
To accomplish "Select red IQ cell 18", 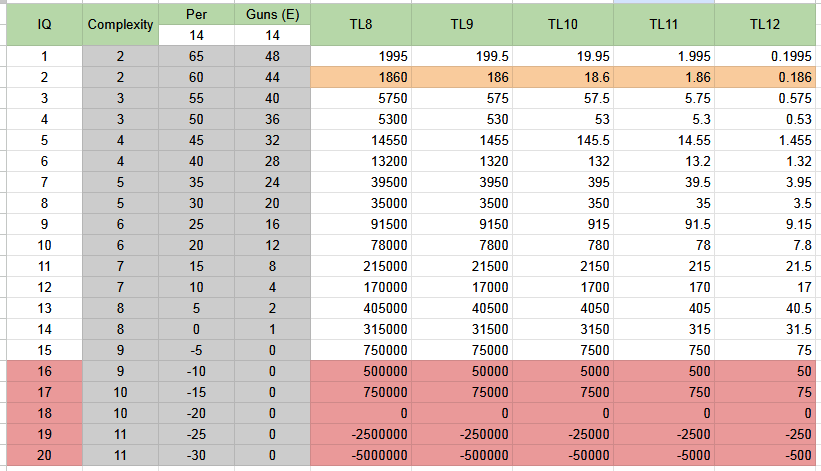I will point(45,413).
